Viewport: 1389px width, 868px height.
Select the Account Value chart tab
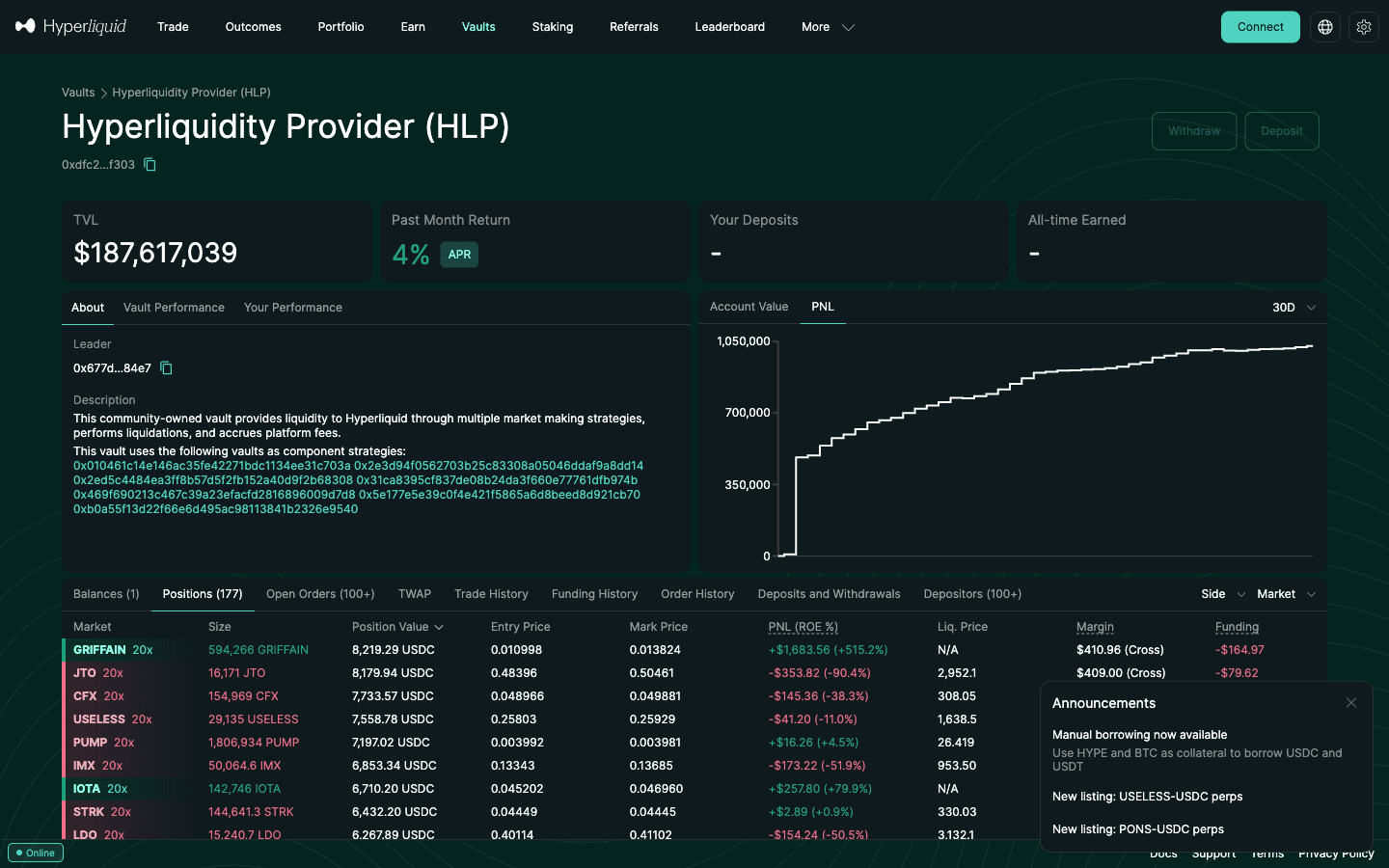(x=749, y=307)
